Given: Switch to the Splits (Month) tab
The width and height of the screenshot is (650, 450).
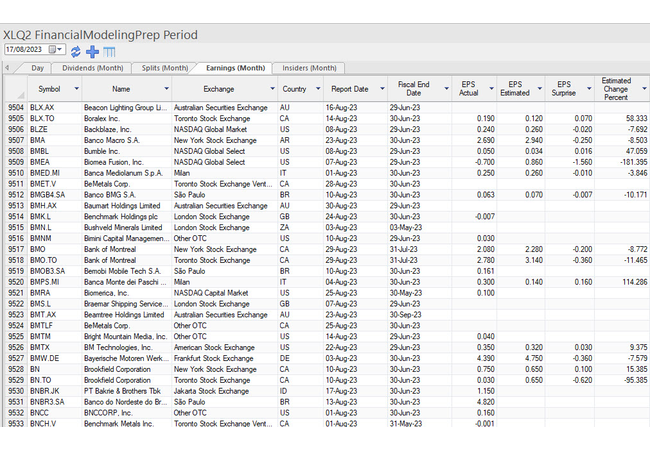Looking at the screenshot, I should pyautogui.click(x=165, y=68).
